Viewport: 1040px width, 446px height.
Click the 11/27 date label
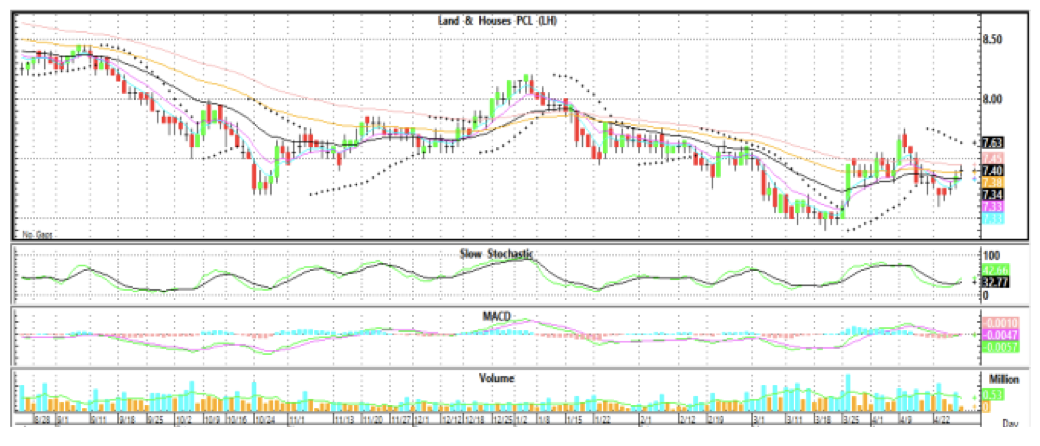pyautogui.click(x=401, y=419)
